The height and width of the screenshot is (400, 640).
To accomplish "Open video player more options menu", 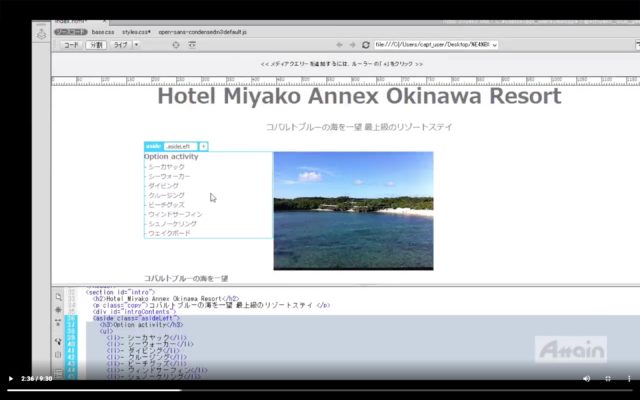I will coord(629,379).
